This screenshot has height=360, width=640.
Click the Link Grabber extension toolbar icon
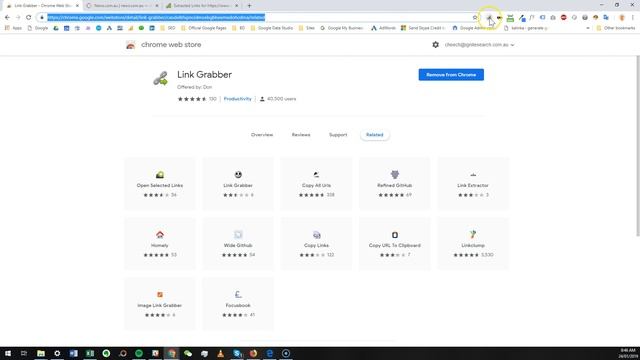489,18
